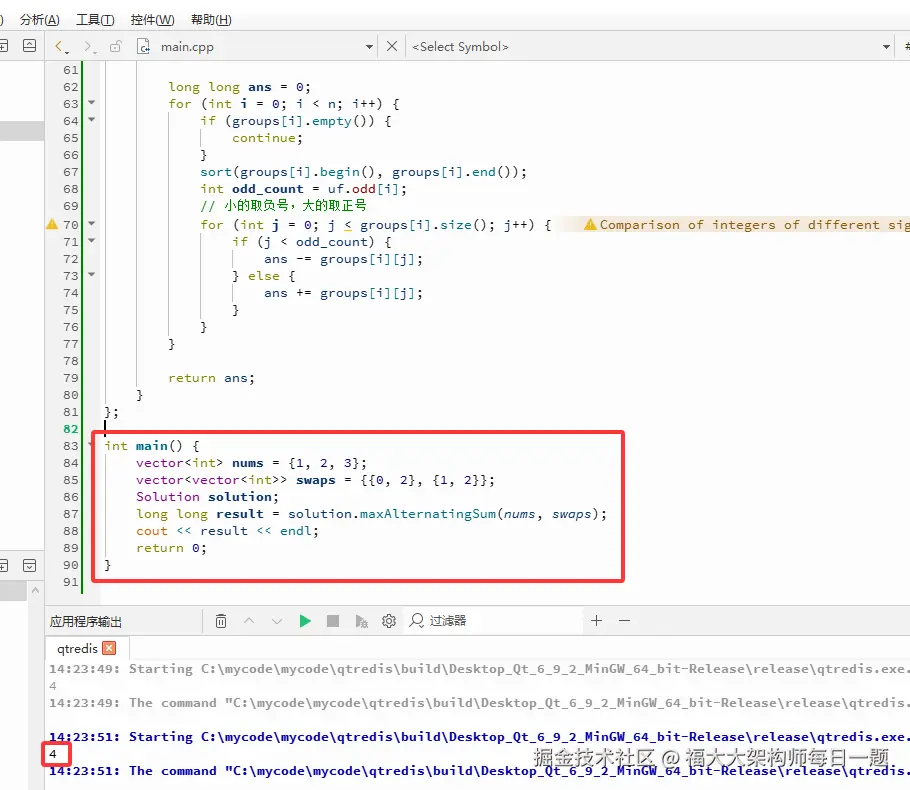The height and width of the screenshot is (790, 910).
Task: Collapse the else block at line 73
Action: click(92, 275)
